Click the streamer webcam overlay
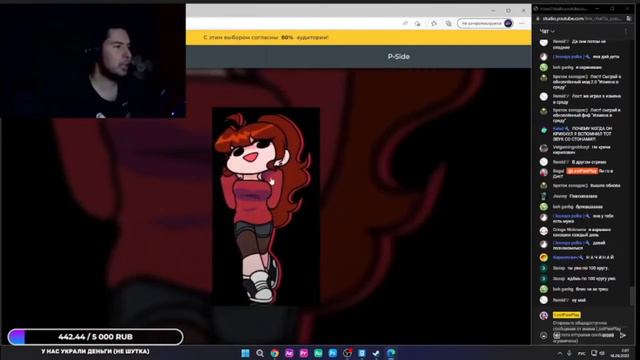The width and height of the screenshot is (640, 360). (x=93, y=61)
